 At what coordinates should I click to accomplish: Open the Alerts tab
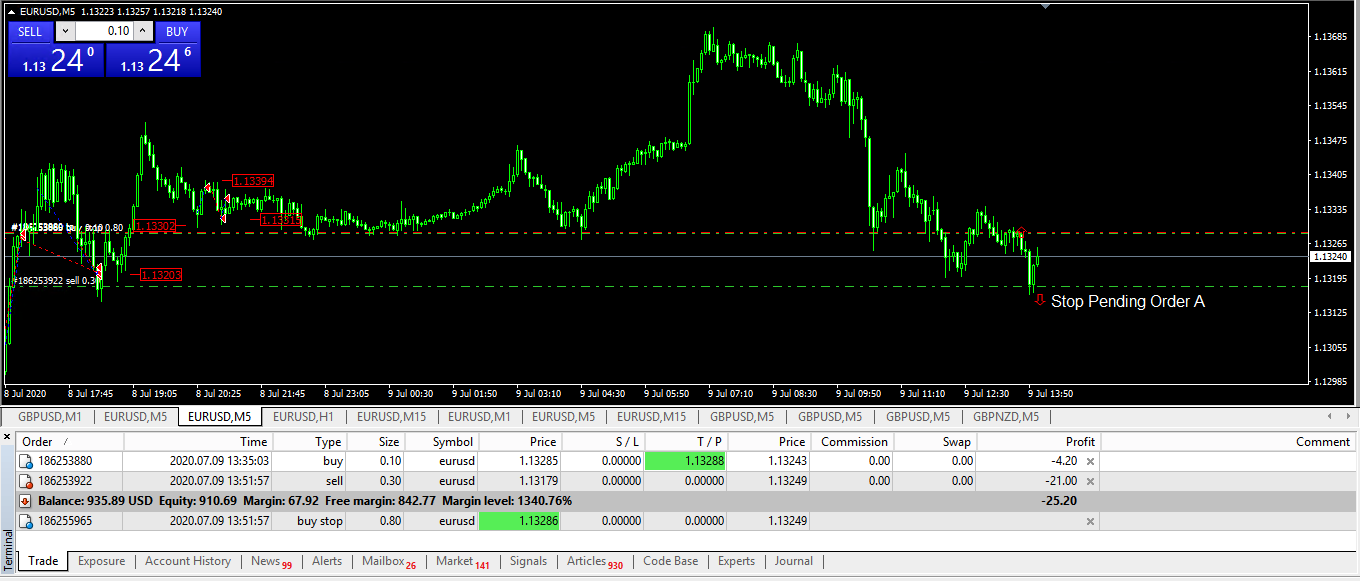[327, 561]
